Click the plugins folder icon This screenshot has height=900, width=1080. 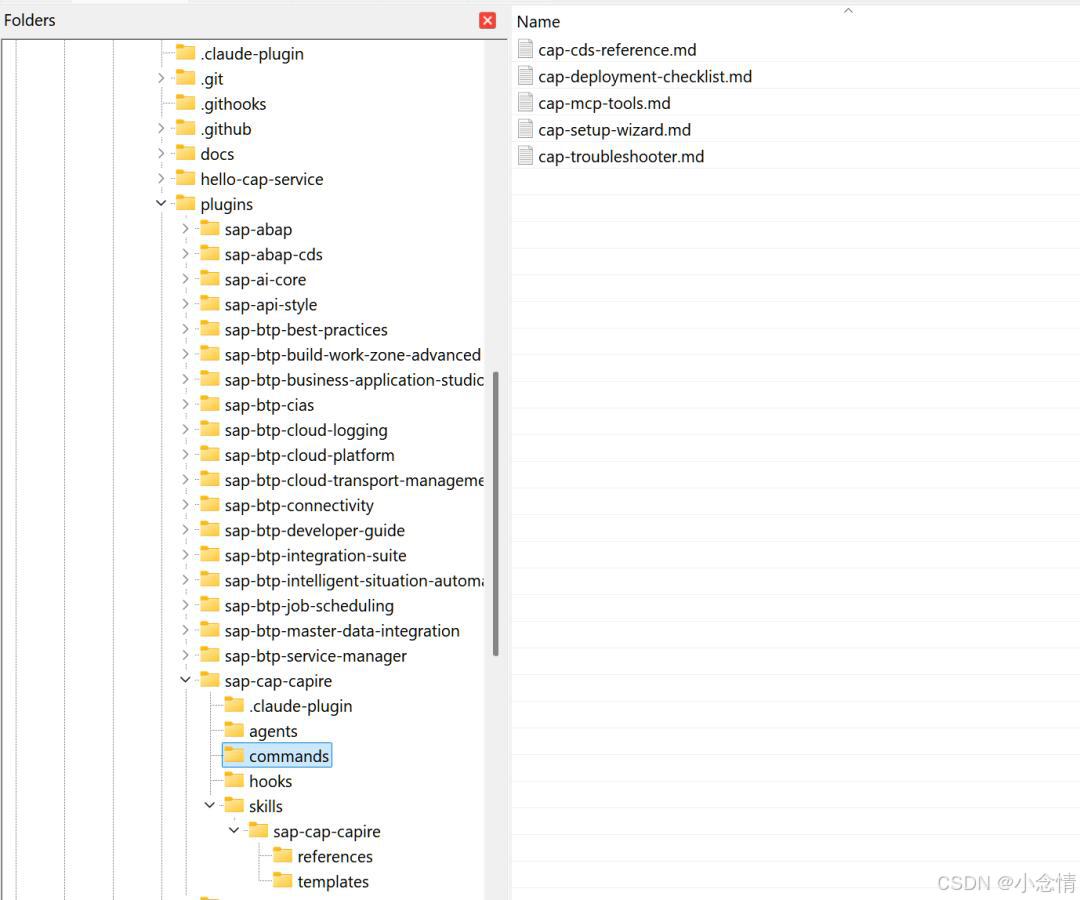(185, 204)
